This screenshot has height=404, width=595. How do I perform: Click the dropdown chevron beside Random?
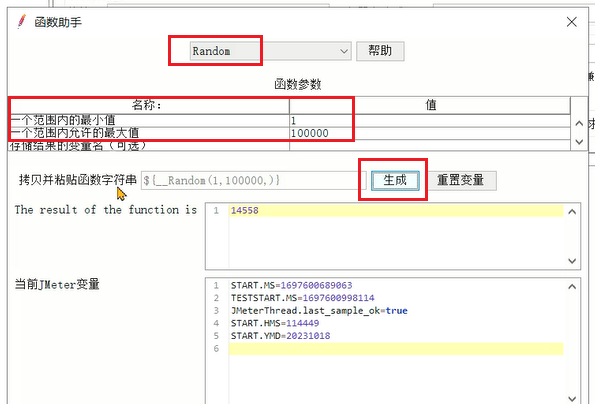pyautogui.click(x=344, y=51)
